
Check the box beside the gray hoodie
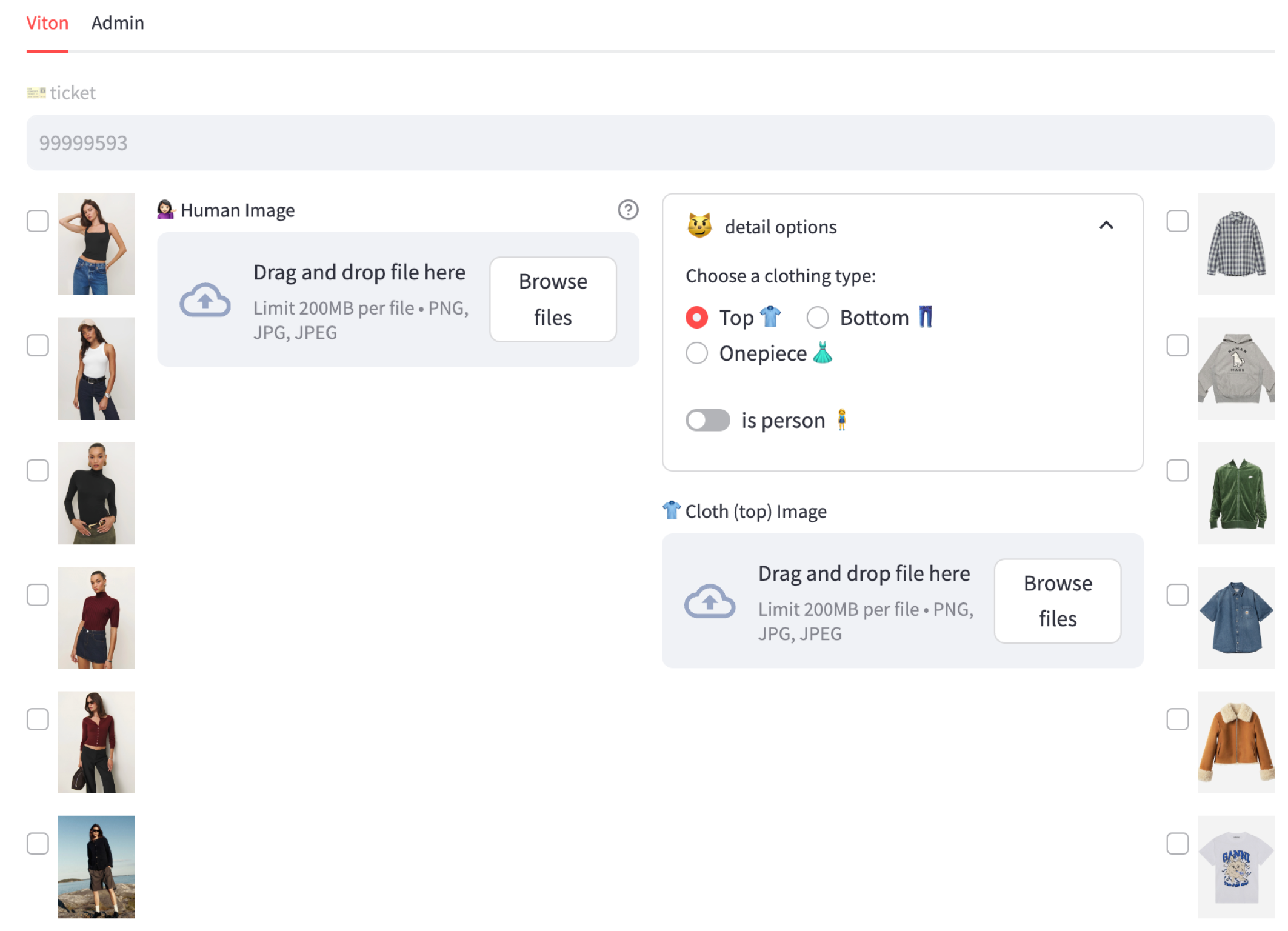coord(1177,345)
